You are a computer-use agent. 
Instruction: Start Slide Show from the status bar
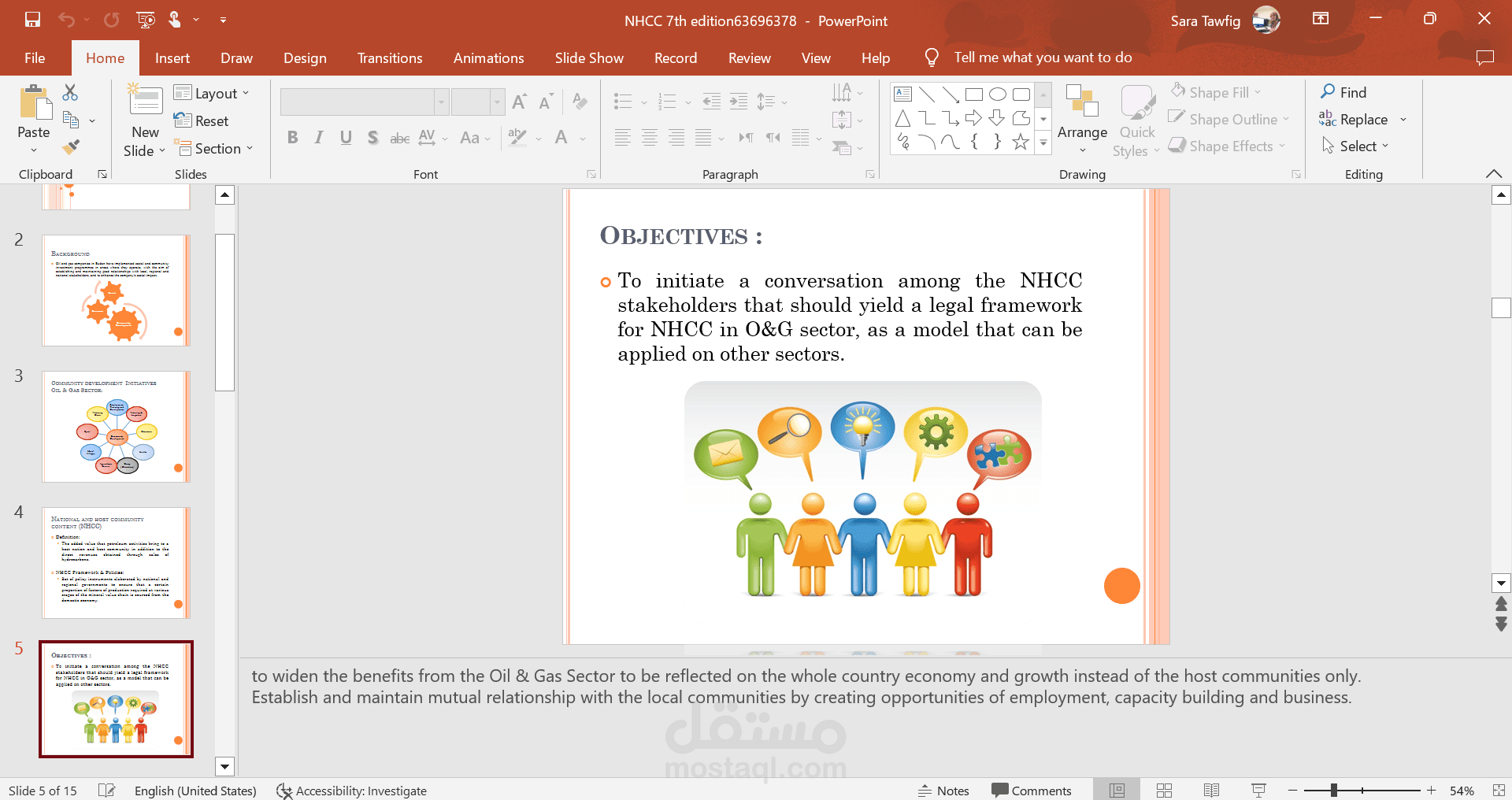pos(1259,791)
